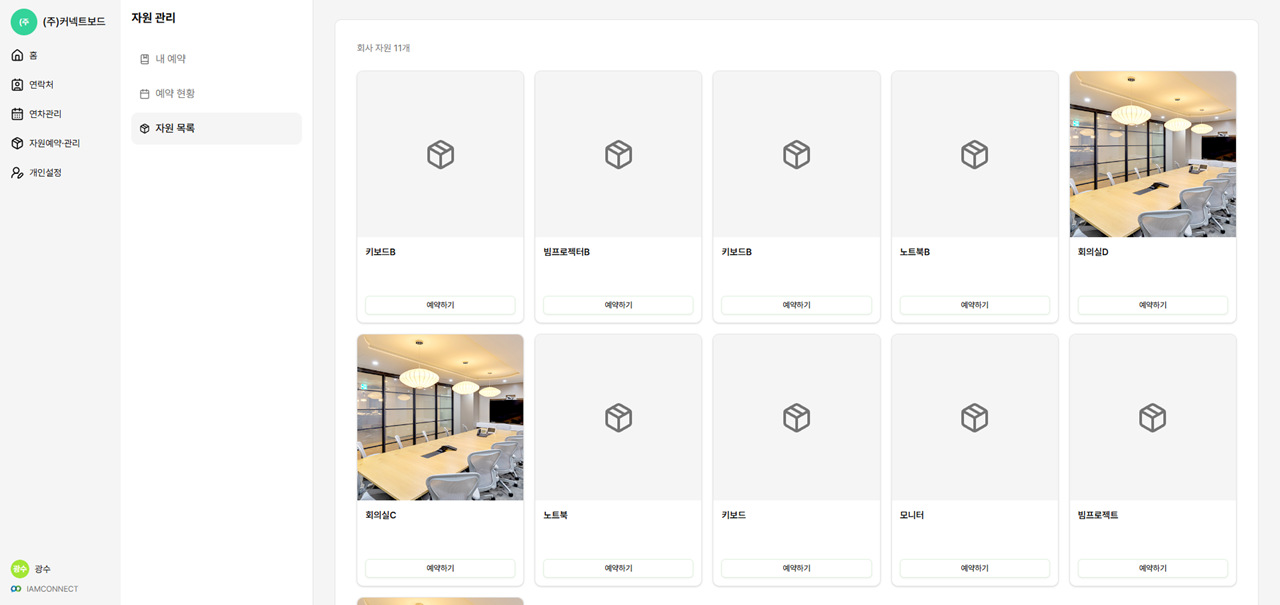The width and height of the screenshot is (1280, 605).
Task: Click the 자원예약·관리 cube icon in sidebar
Action: click(x=17, y=143)
